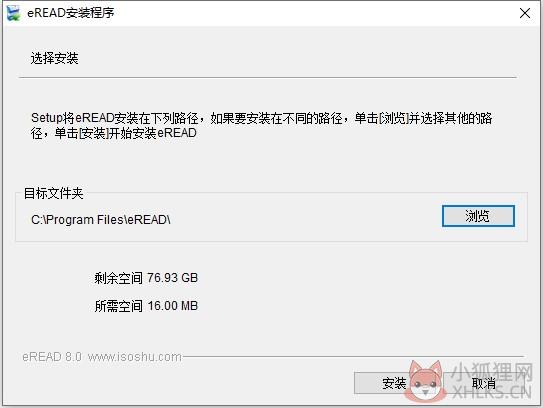
Task: Click the 剩余空间 label
Action: click(x=118, y=278)
